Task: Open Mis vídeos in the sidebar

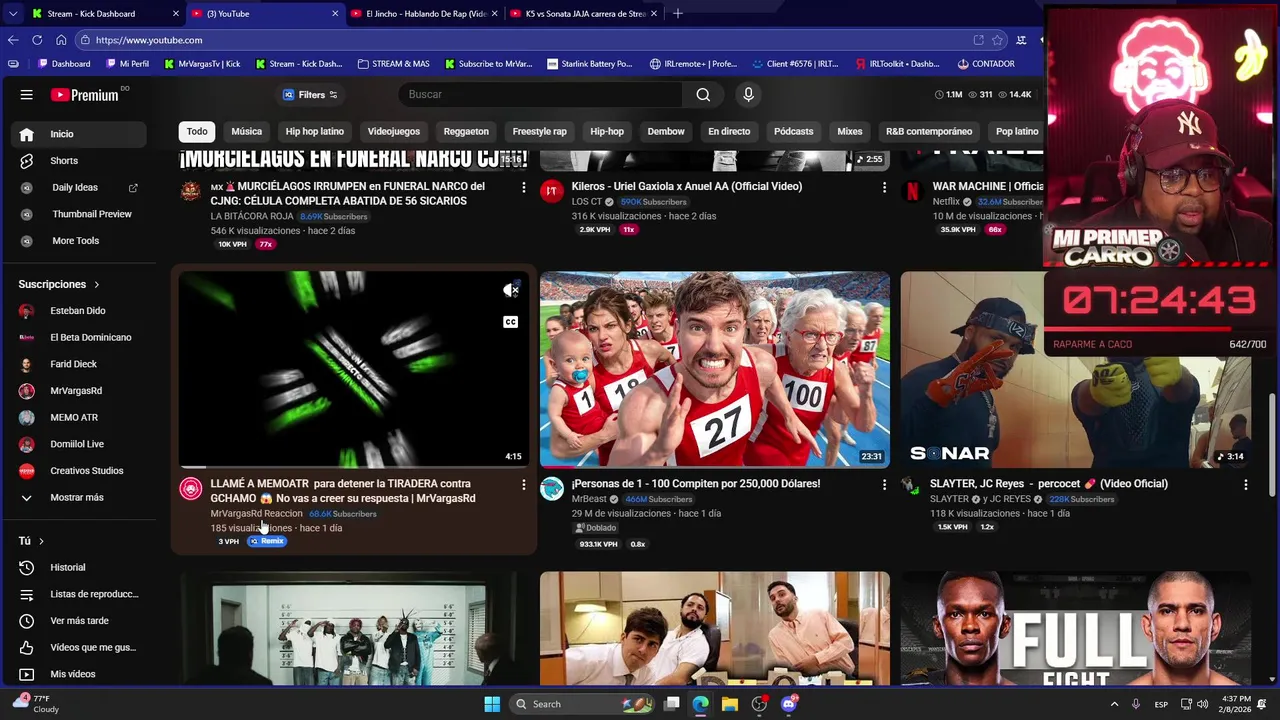Action: point(80,674)
